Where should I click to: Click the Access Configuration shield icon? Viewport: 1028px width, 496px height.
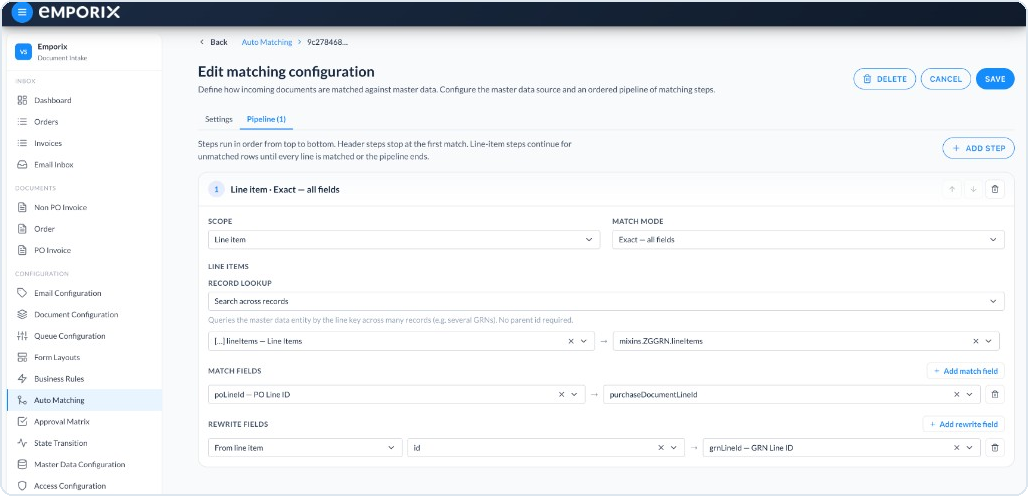point(22,486)
